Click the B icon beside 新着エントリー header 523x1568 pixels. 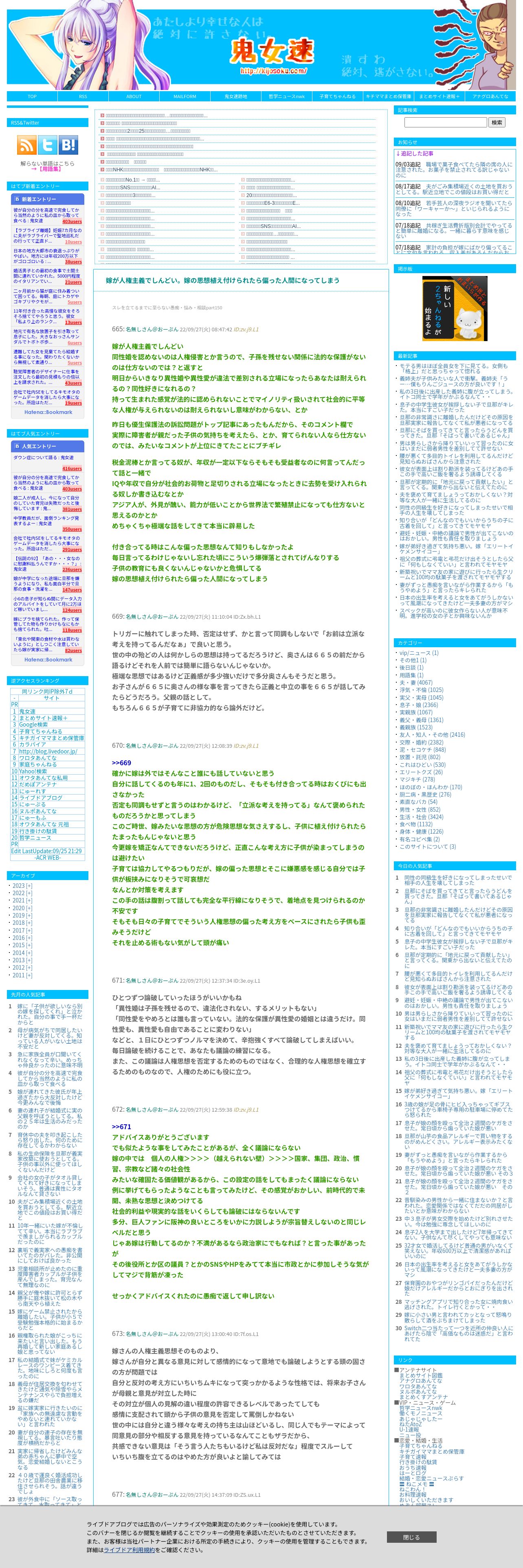[x=17, y=199]
